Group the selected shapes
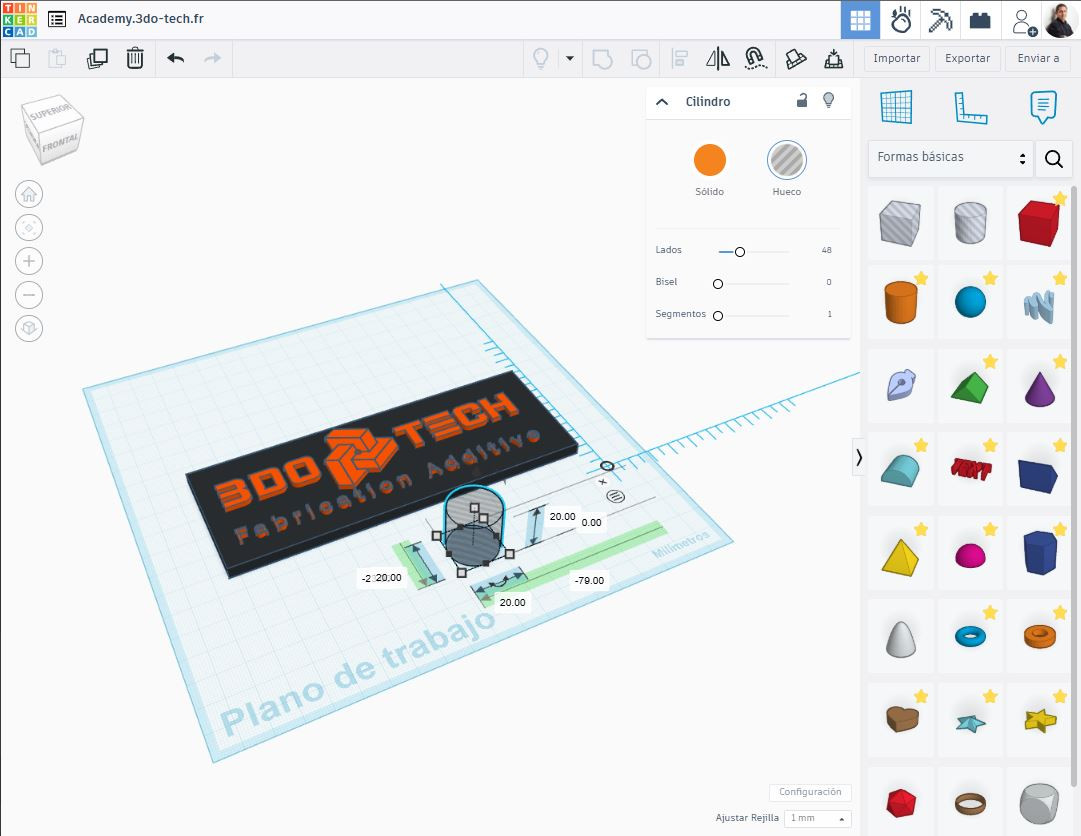This screenshot has height=836, width=1081. pyautogui.click(x=603, y=59)
